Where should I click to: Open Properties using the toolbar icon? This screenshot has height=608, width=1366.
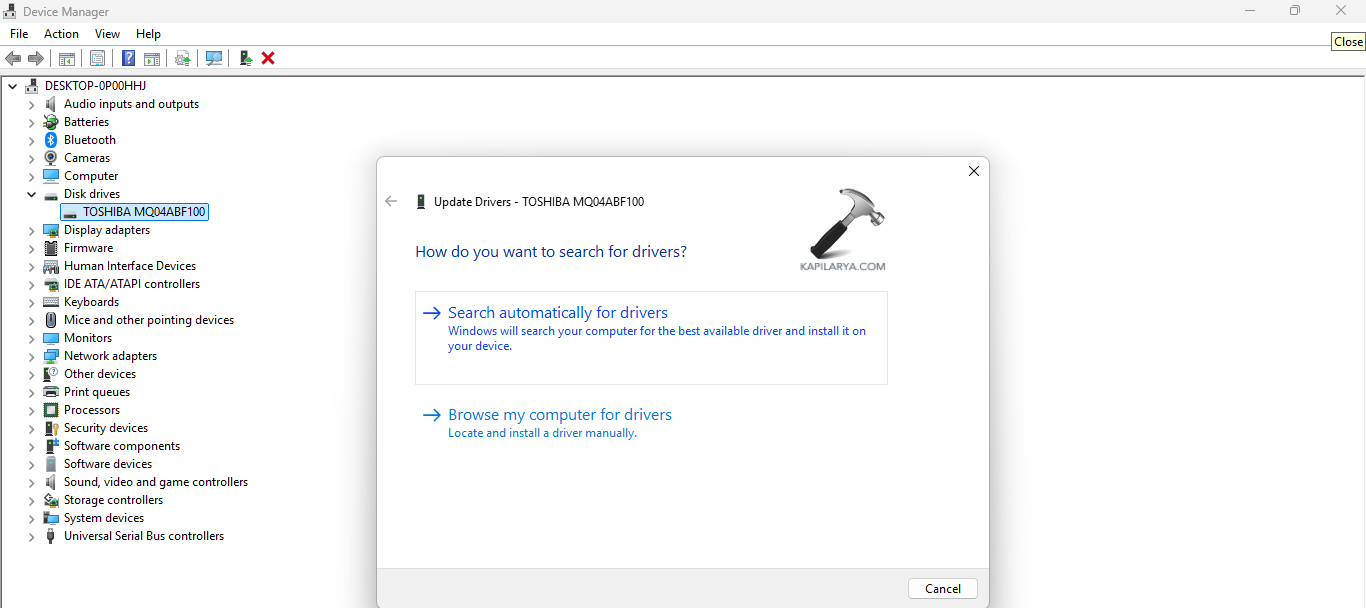click(97, 57)
